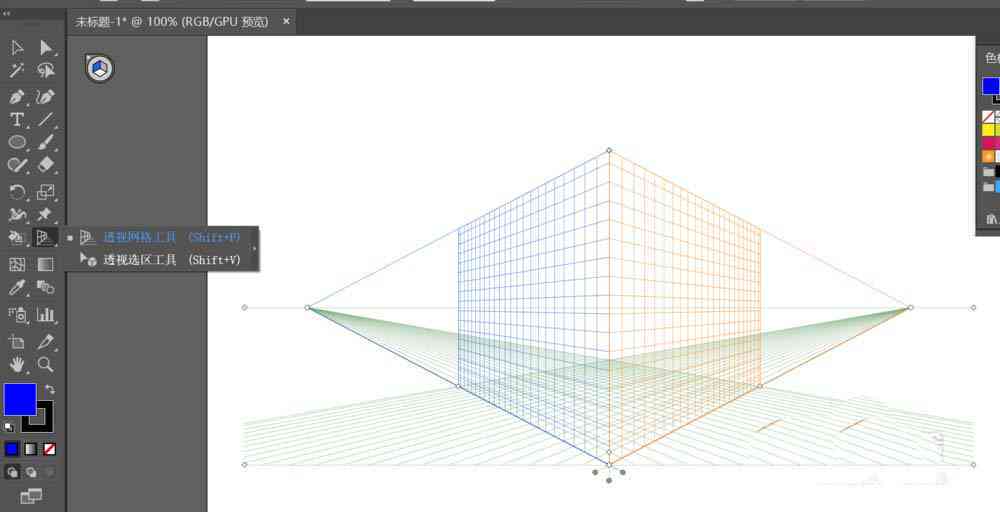
Task: Select the Shaper pencil tool
Action: coord(17,165)
